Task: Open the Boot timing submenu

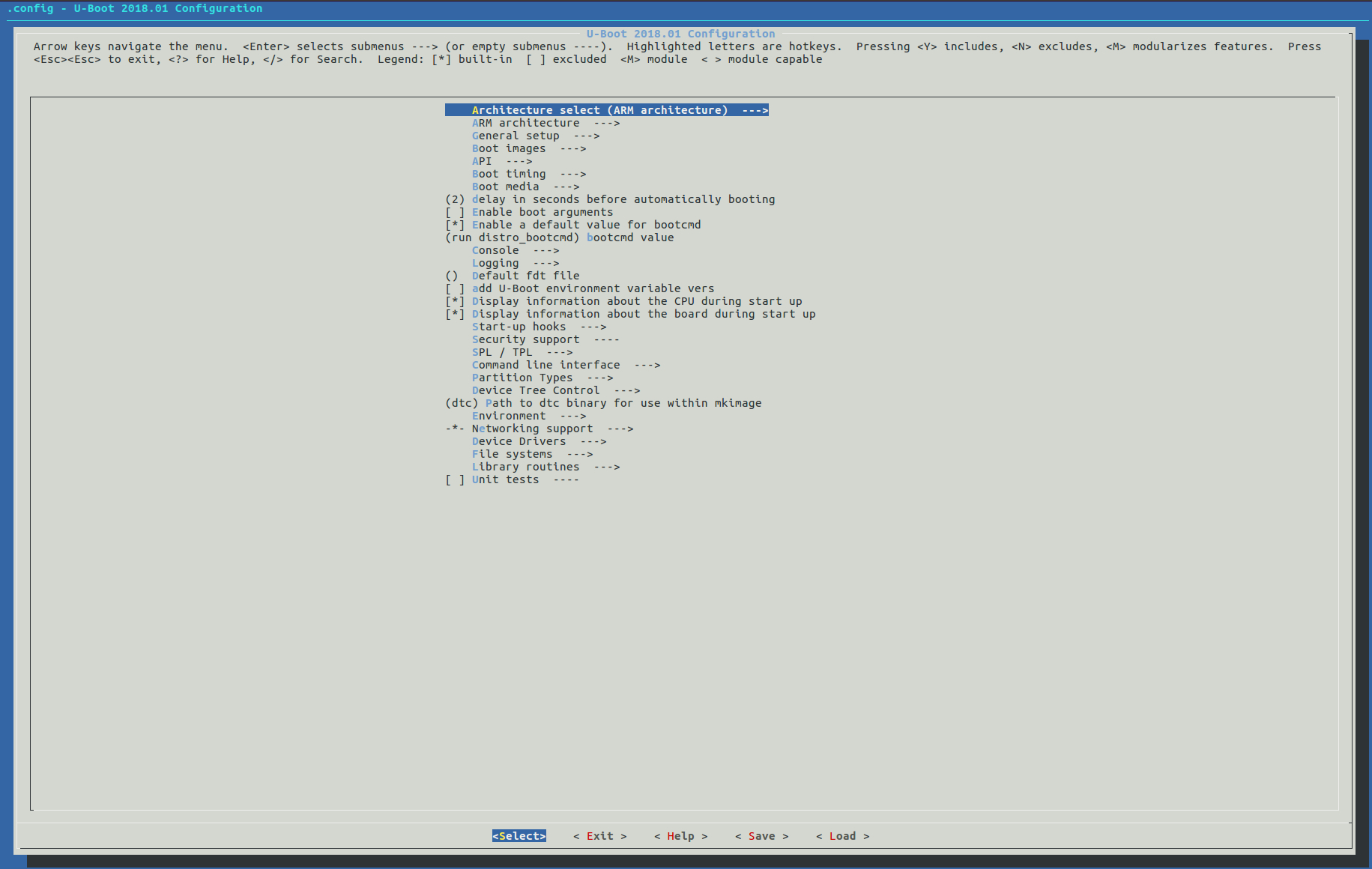Action: coord(529,174)
